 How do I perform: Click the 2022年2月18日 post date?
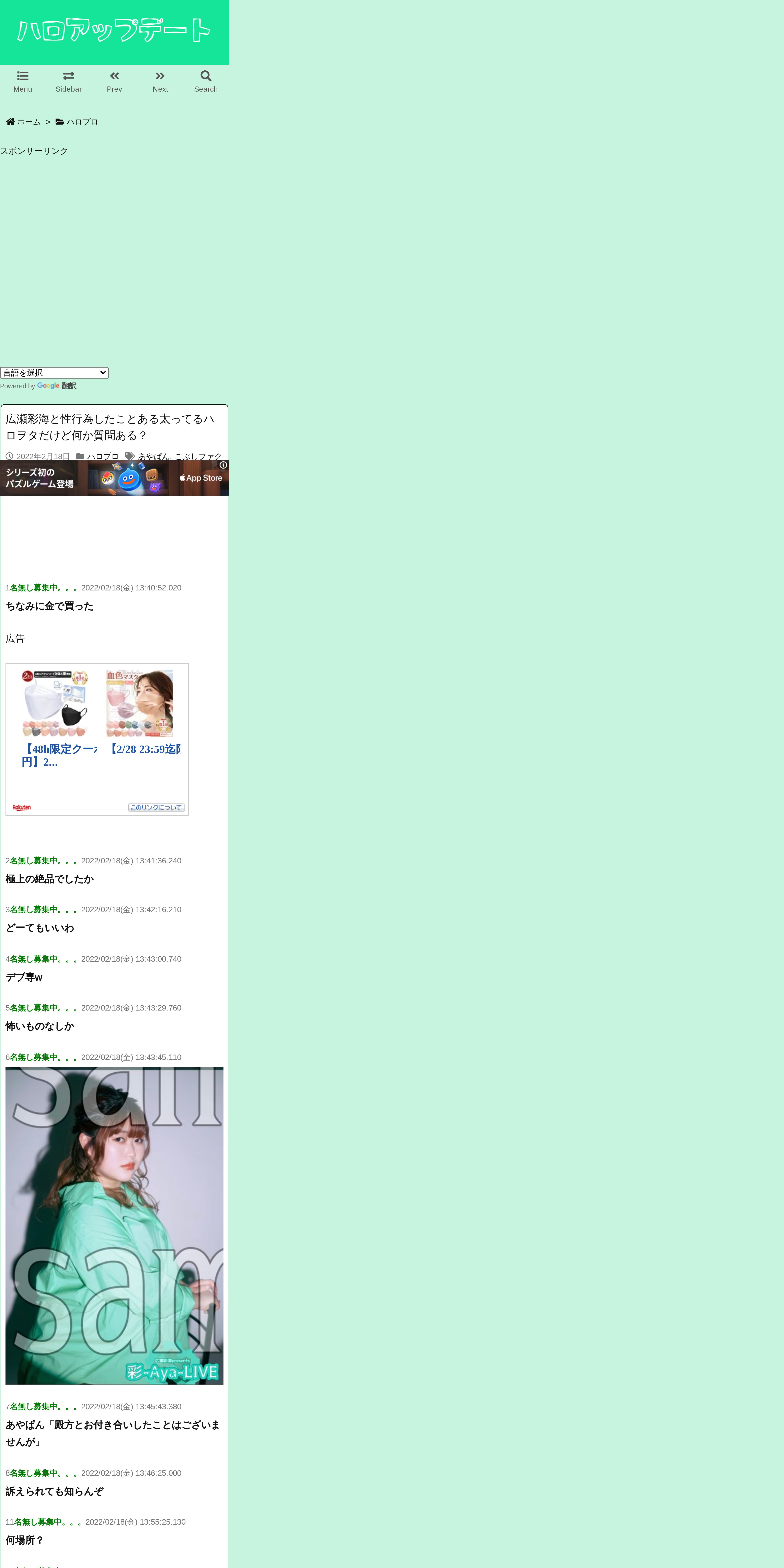43,457
